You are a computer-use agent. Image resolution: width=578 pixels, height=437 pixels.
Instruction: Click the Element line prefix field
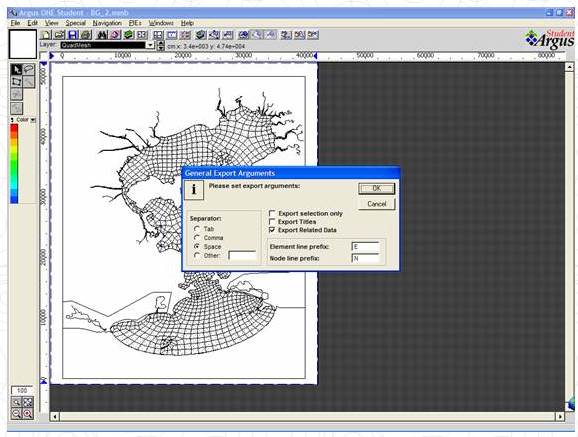click(365, 246)
